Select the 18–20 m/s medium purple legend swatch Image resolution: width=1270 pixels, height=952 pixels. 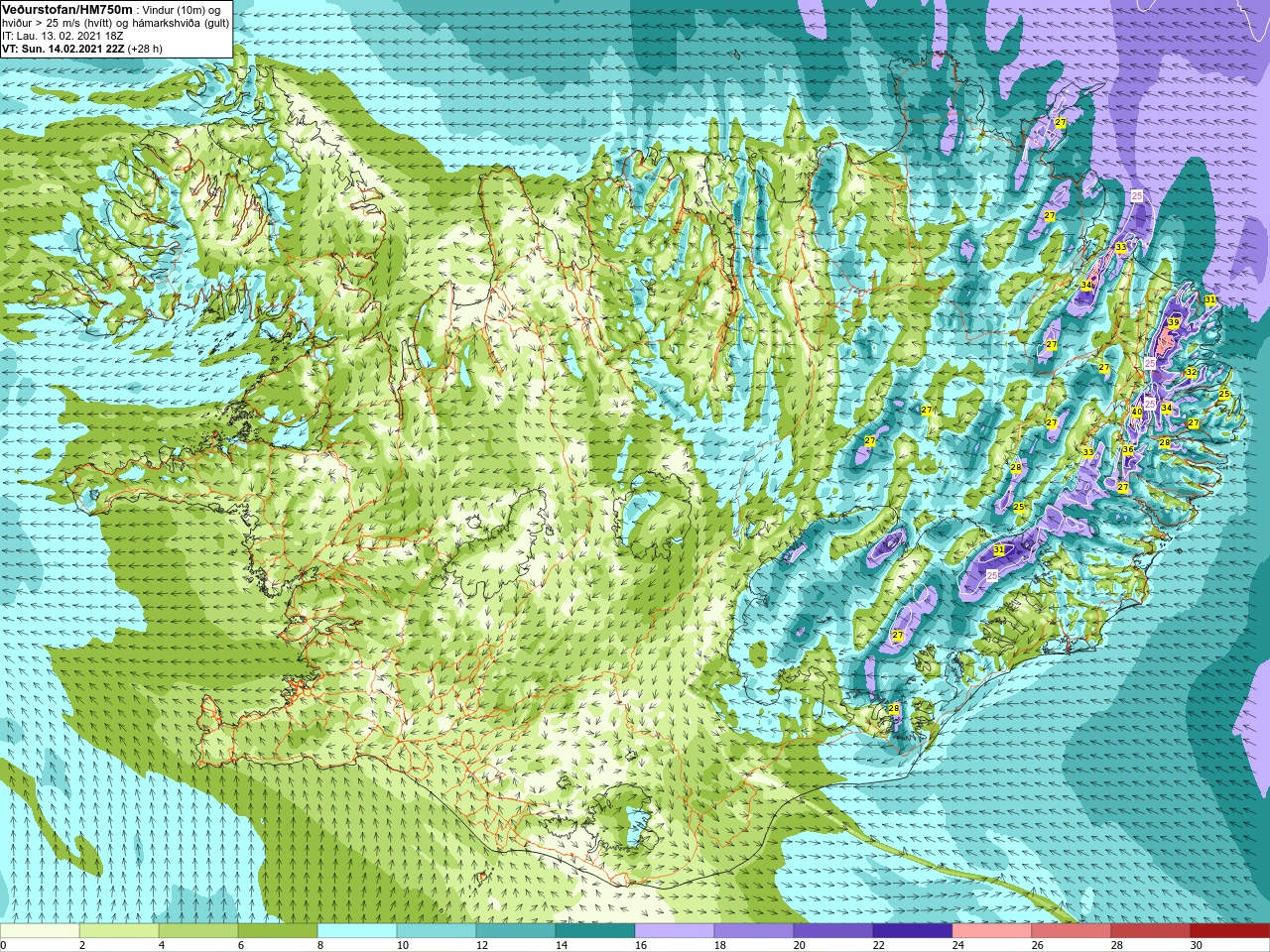[x=754, y=931]
